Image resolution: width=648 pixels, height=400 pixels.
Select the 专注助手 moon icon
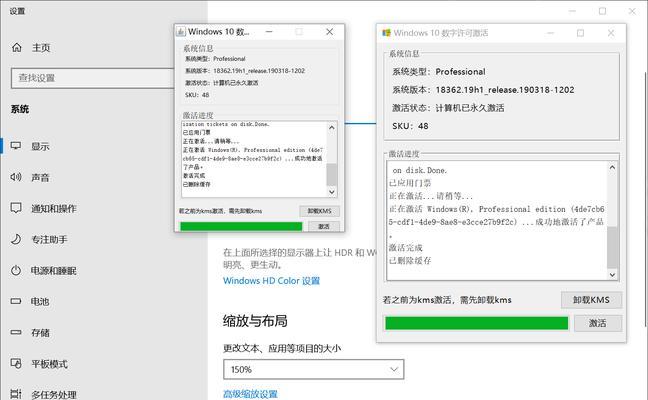16,239
